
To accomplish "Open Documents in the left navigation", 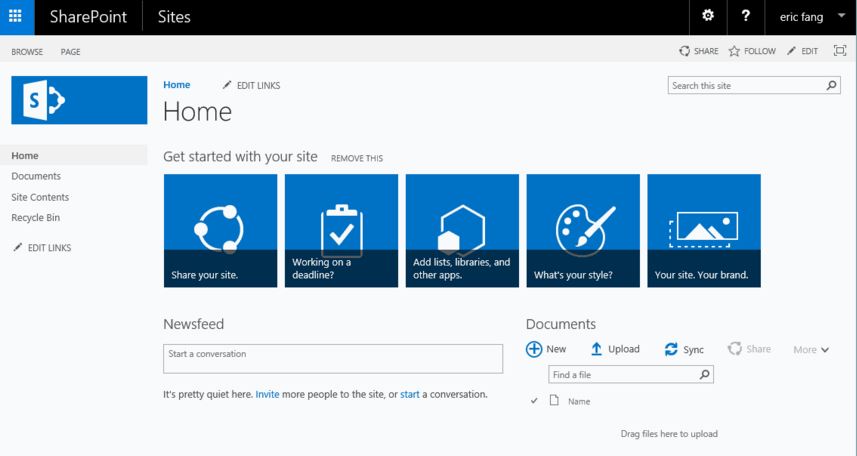I will tap(36, 176).
